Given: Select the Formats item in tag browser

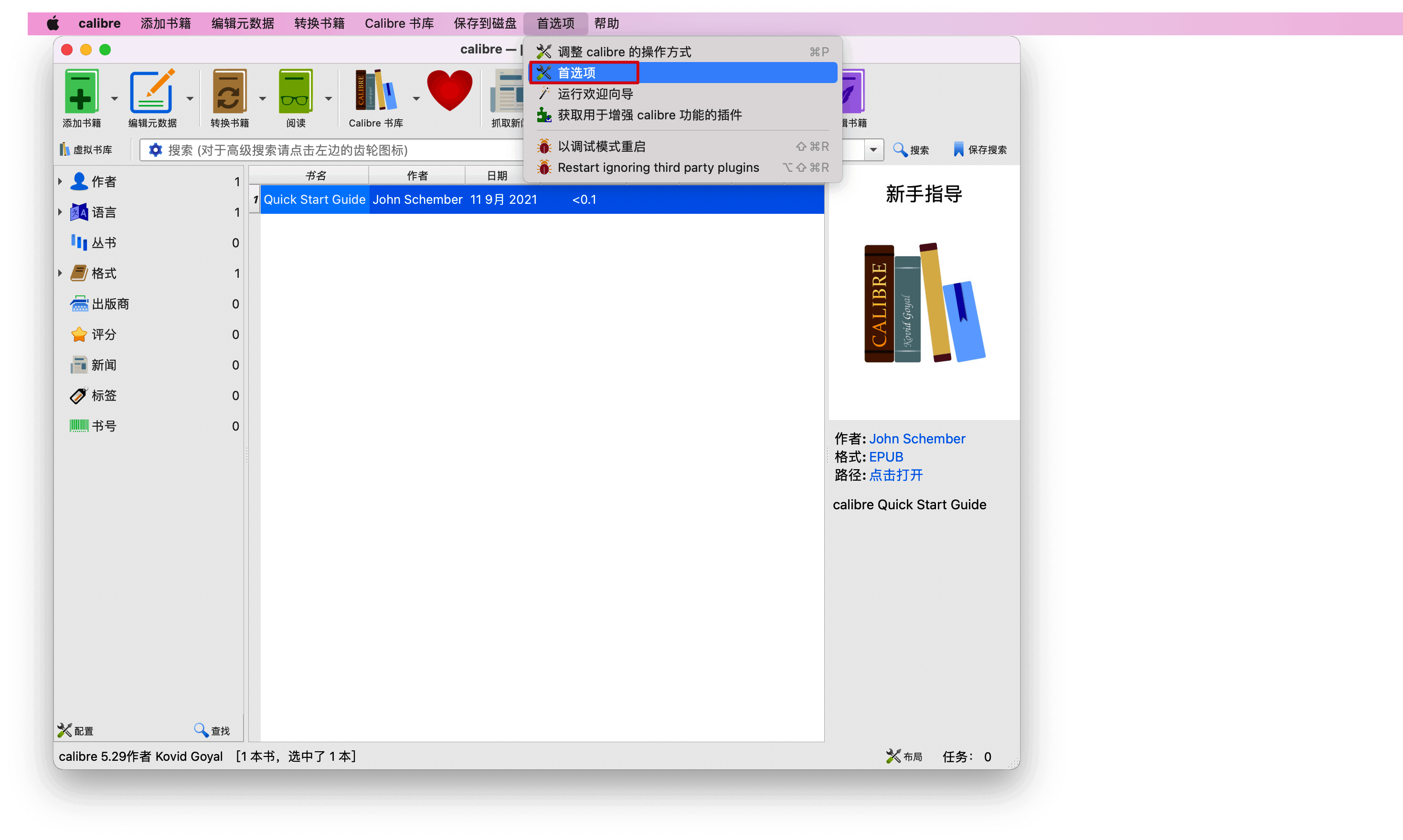Looking at the screenshot, I should tap(149, 273).
